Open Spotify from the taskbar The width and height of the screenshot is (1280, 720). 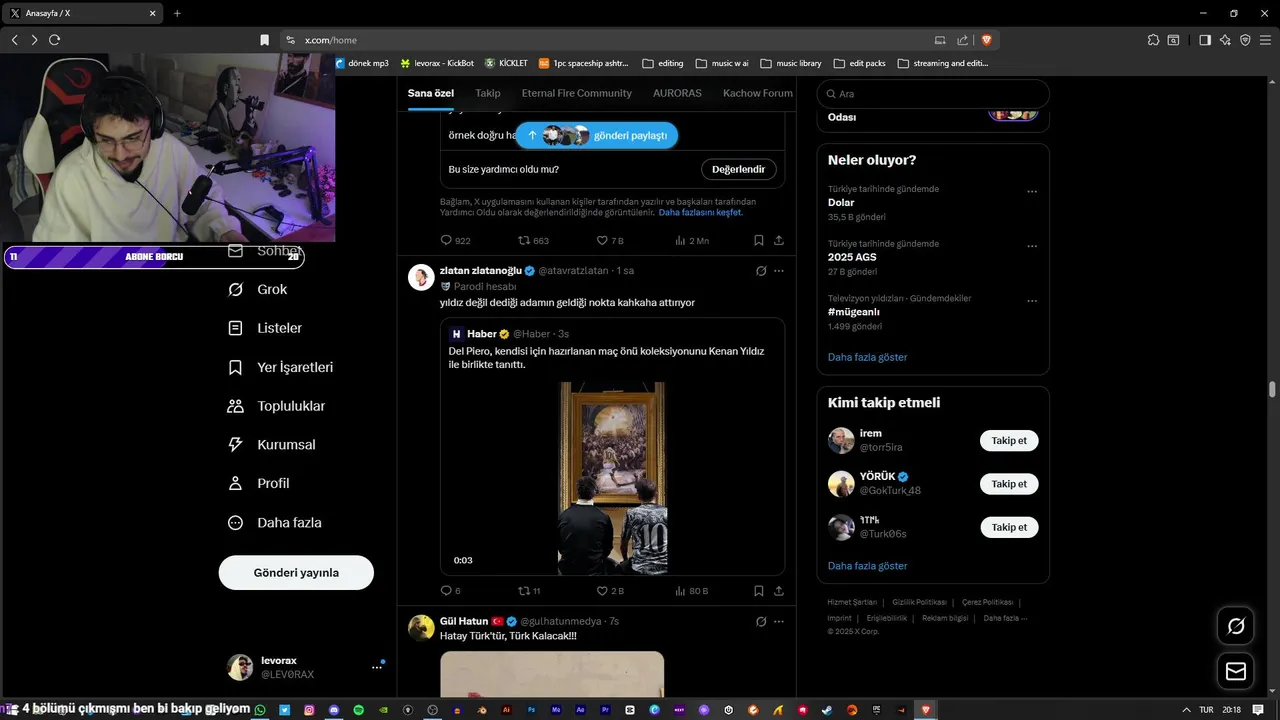[359, 709]
